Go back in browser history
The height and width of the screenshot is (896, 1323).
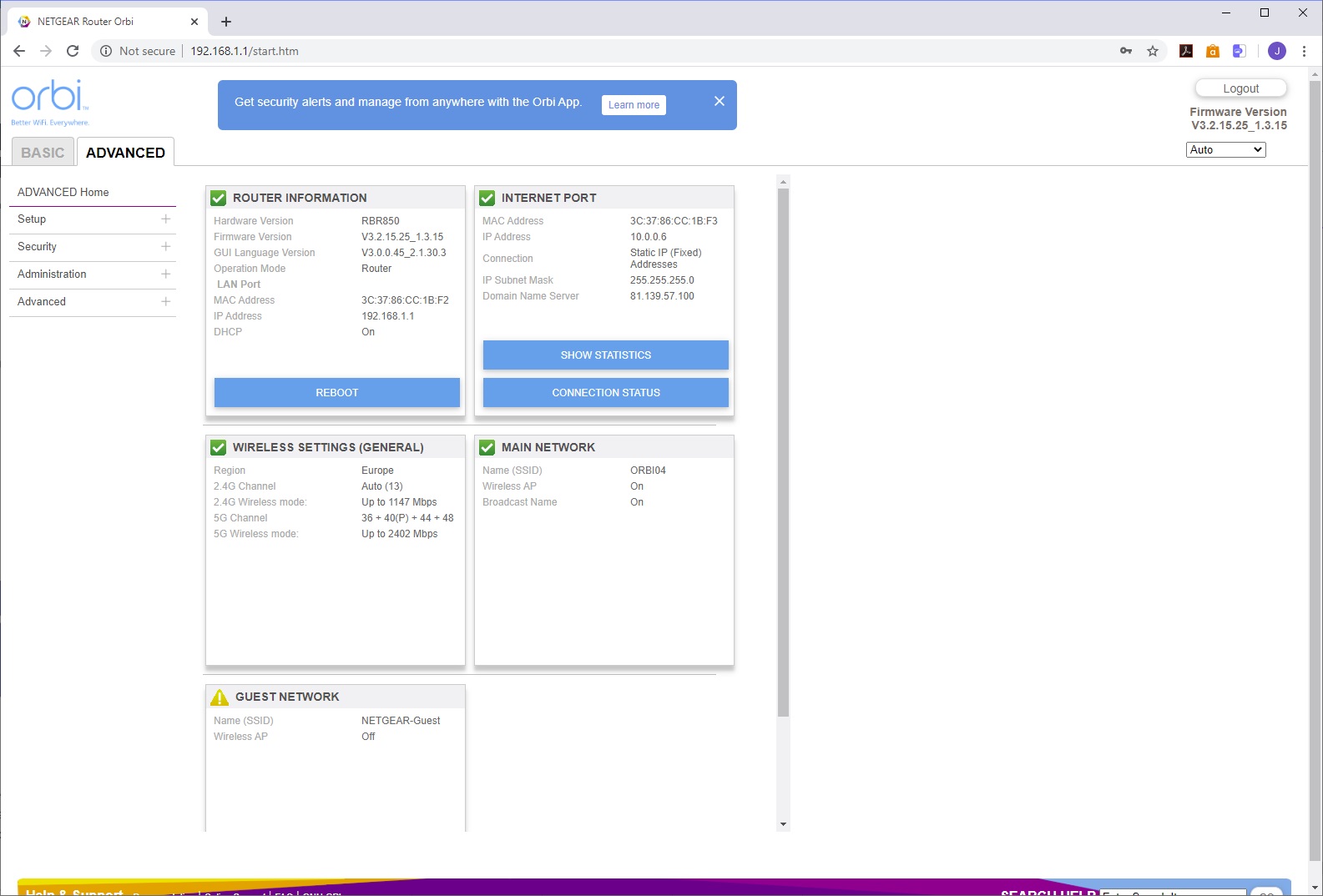pos(19,51)
